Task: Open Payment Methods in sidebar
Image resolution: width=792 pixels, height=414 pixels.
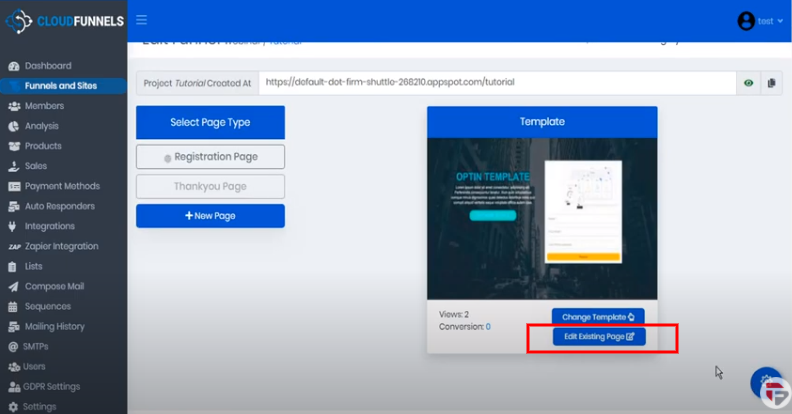Action: click(x=61, y=186)
